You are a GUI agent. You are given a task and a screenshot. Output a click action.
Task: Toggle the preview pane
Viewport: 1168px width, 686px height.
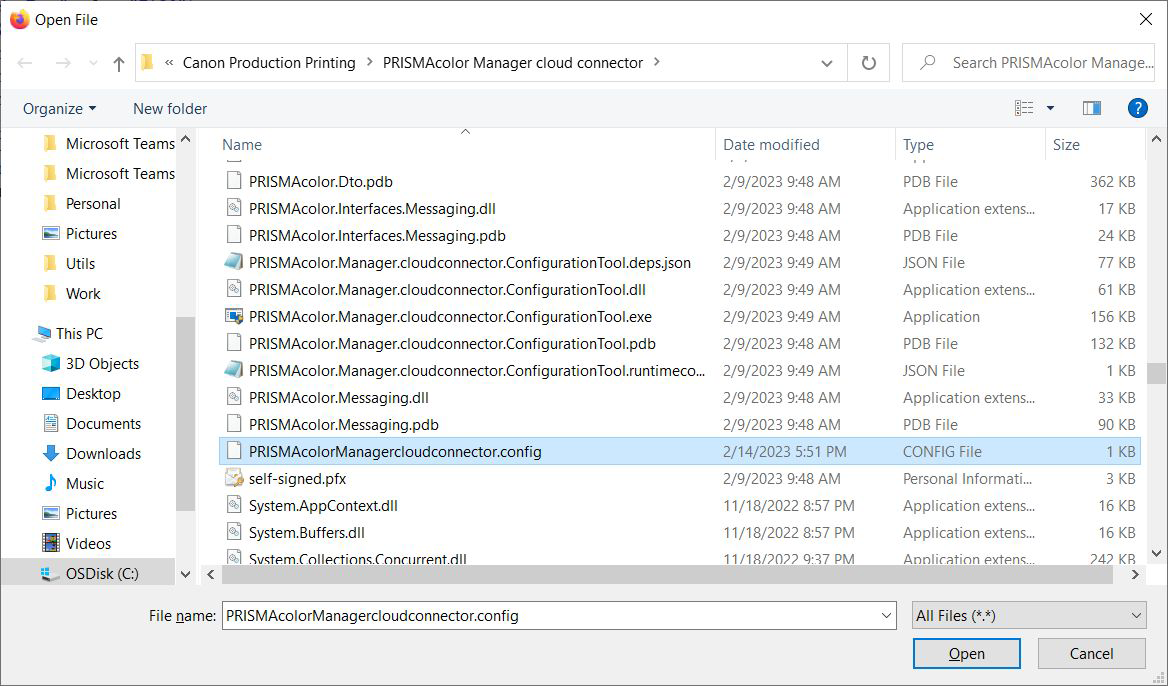1092,109
